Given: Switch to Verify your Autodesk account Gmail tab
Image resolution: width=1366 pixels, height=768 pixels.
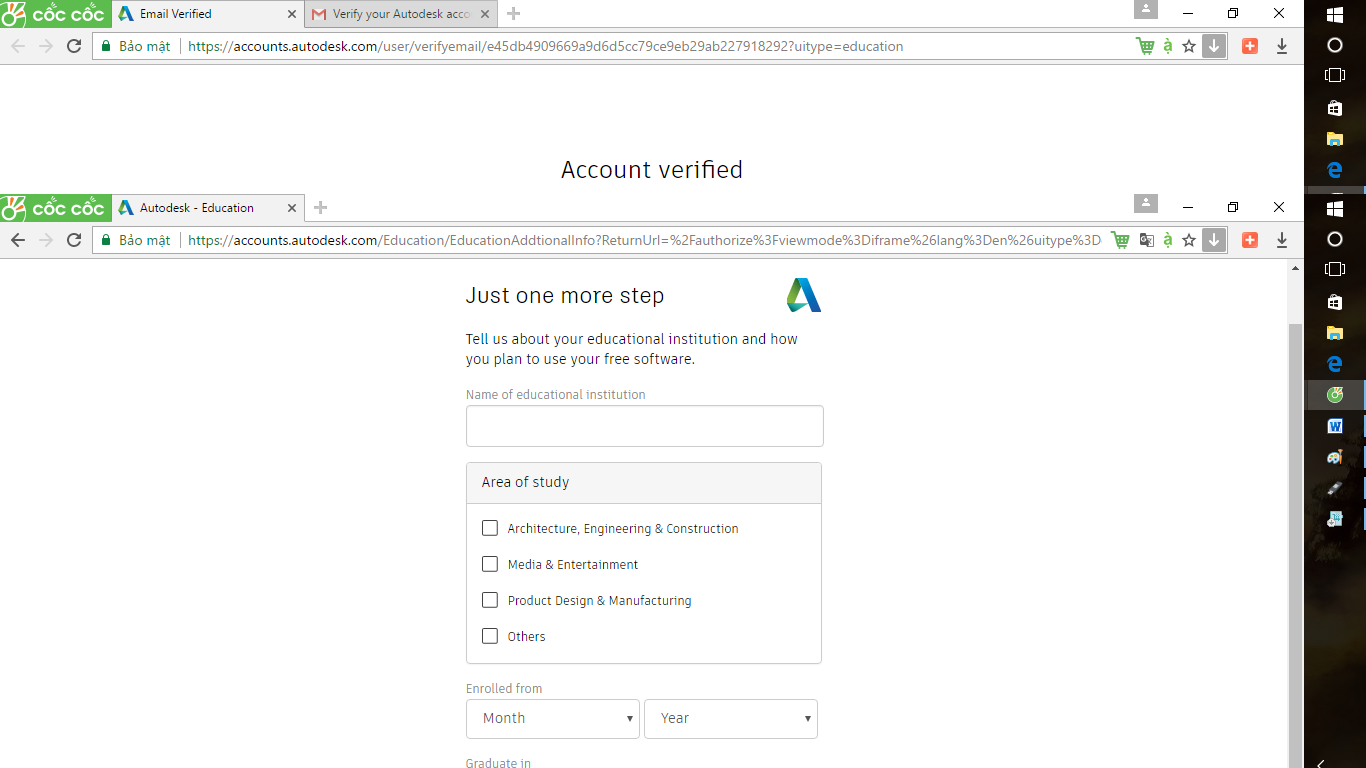Looking at the screenshot, I should [400, 14].
